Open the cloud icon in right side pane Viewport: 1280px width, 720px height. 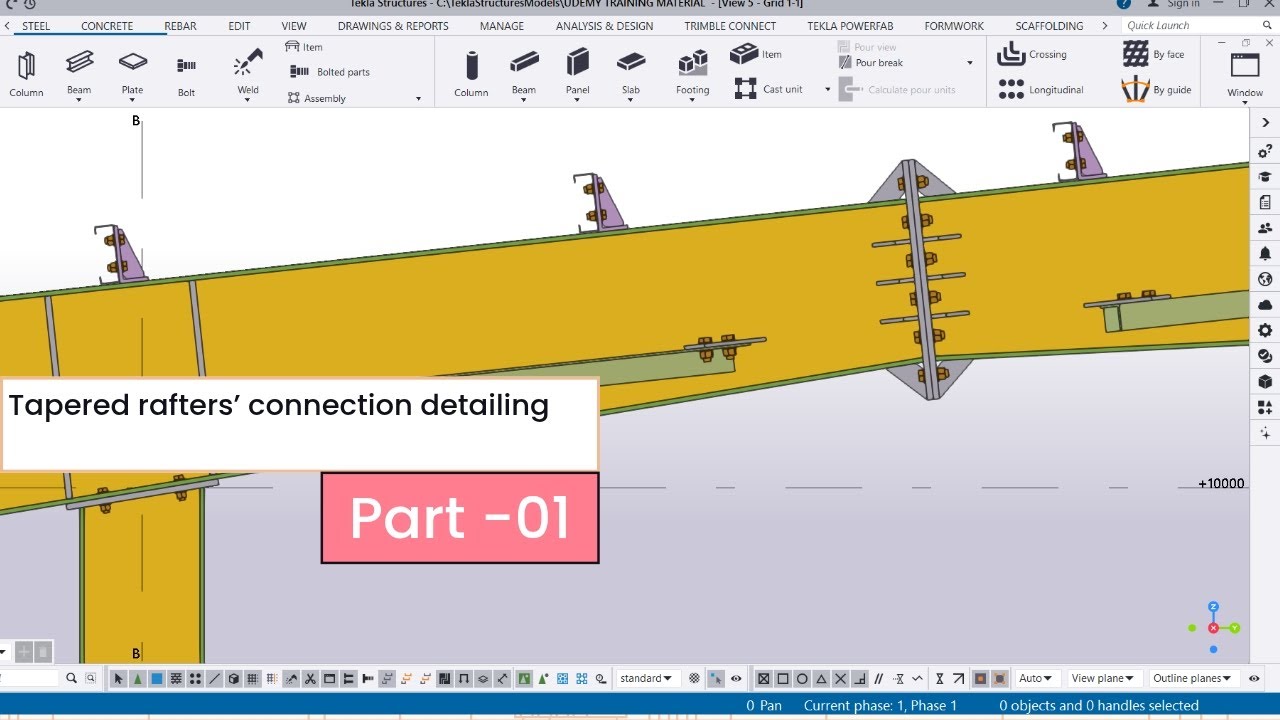(x=1265, y=304)
